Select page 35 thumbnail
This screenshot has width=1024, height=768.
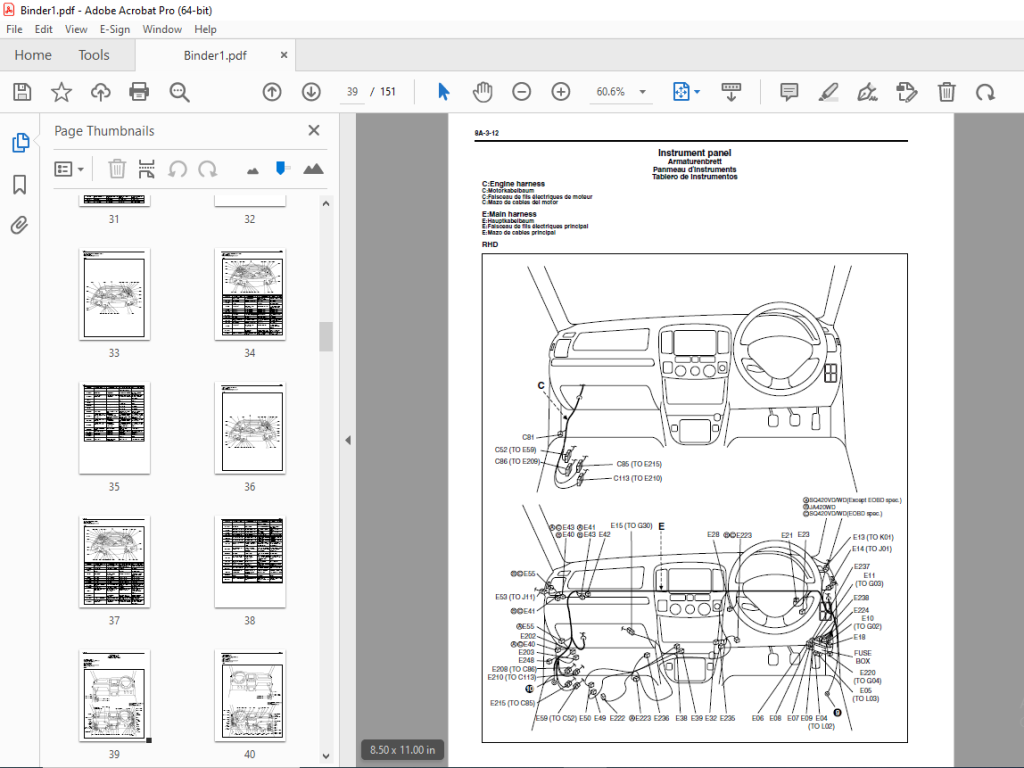pyautogui.click(x=114, y=428)
